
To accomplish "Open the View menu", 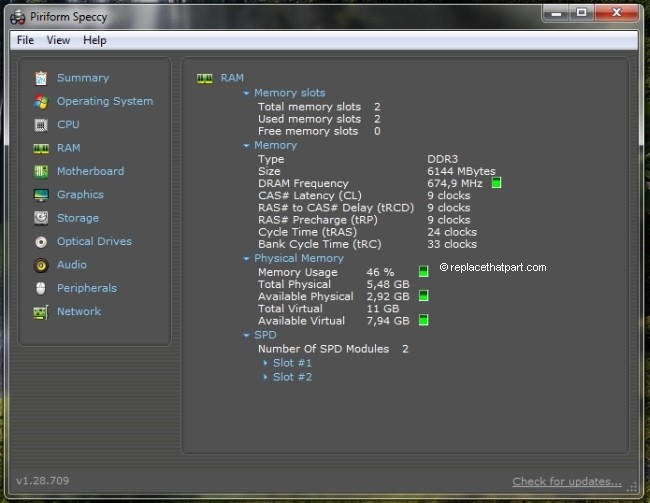I will pos(58,40).
